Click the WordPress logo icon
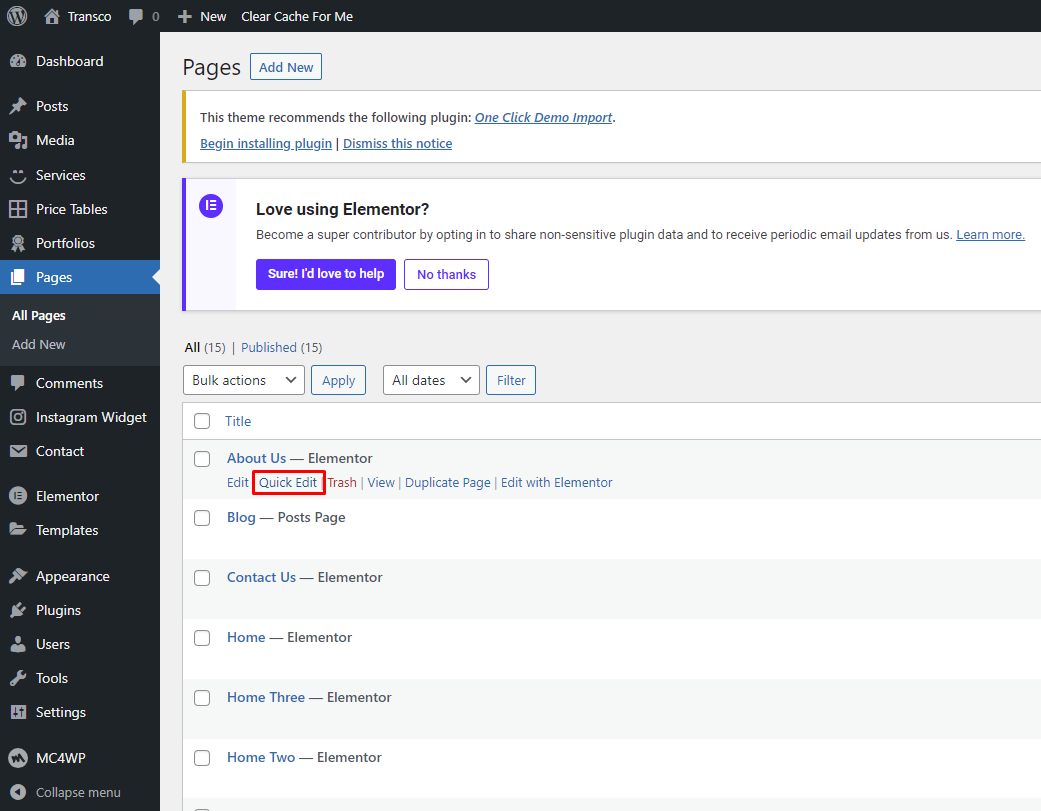The height and width of the screenshot is (811, 1041). tap(17, 16)
